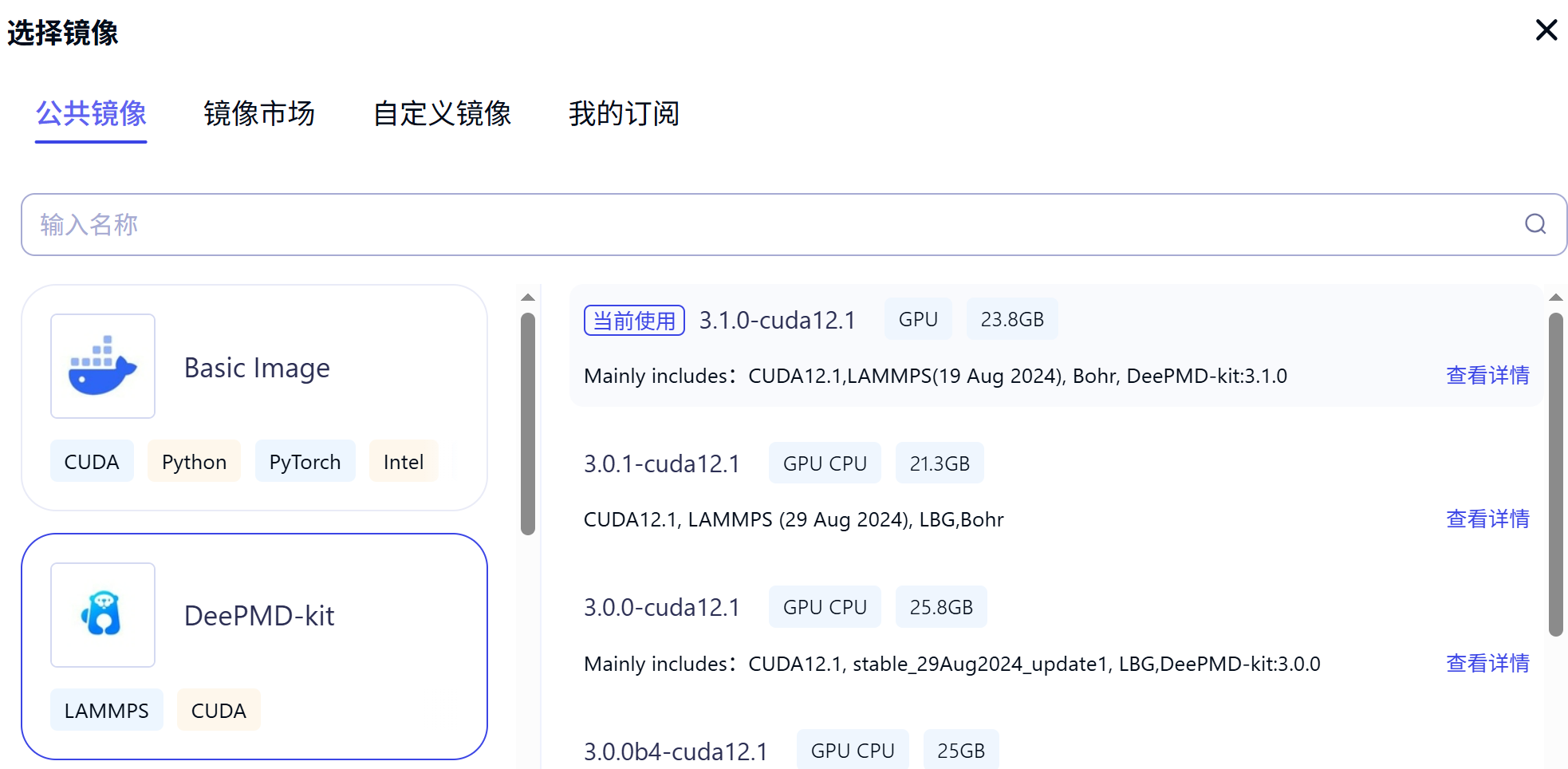1568x769 pixels.
Task: Click the LAMMPS tag under DeePMD-kit
Action: (x=106, y=710)
